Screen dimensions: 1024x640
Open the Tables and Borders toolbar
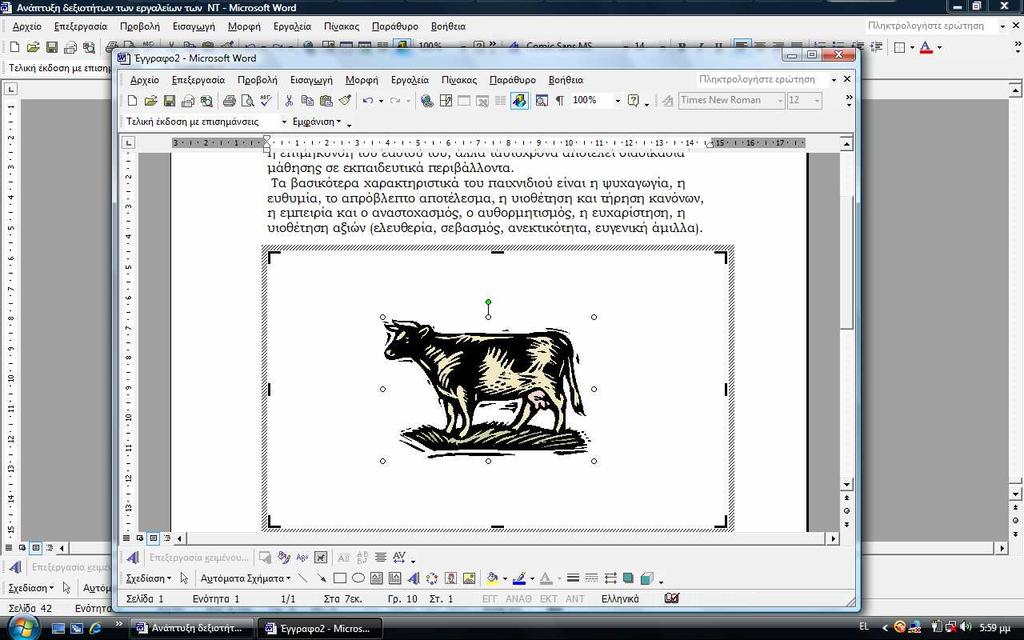[445, 101]
